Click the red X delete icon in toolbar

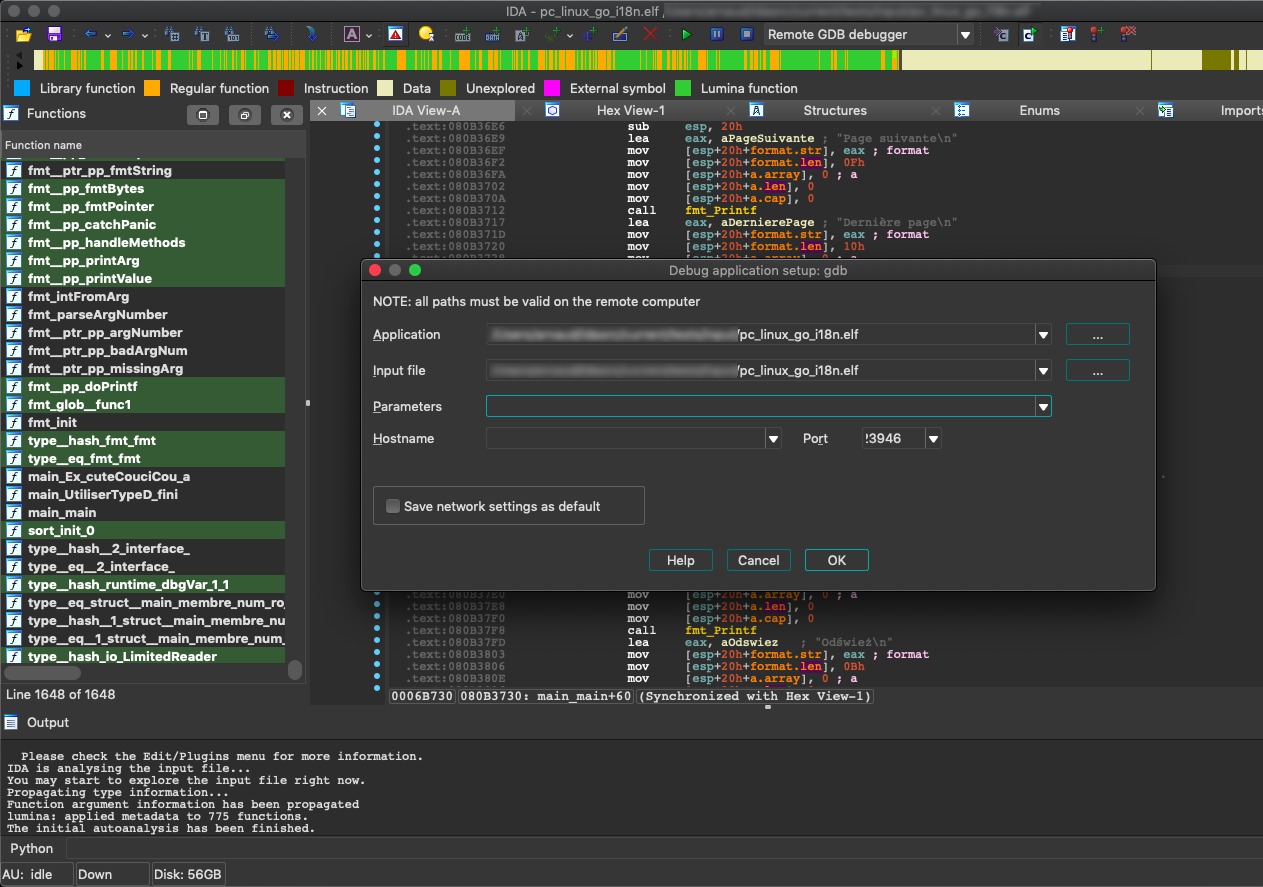point(650,34)
